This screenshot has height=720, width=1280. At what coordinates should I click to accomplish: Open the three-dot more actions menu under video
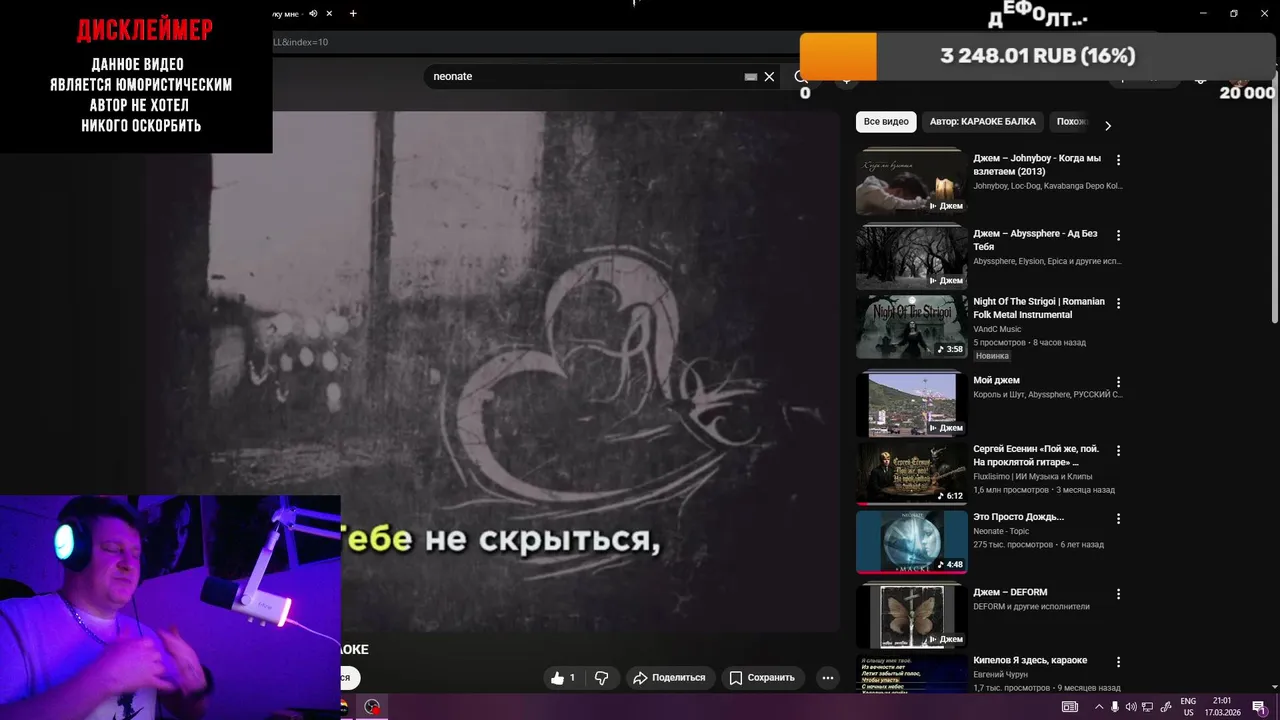pyautogui.click(x=827, y=678)
